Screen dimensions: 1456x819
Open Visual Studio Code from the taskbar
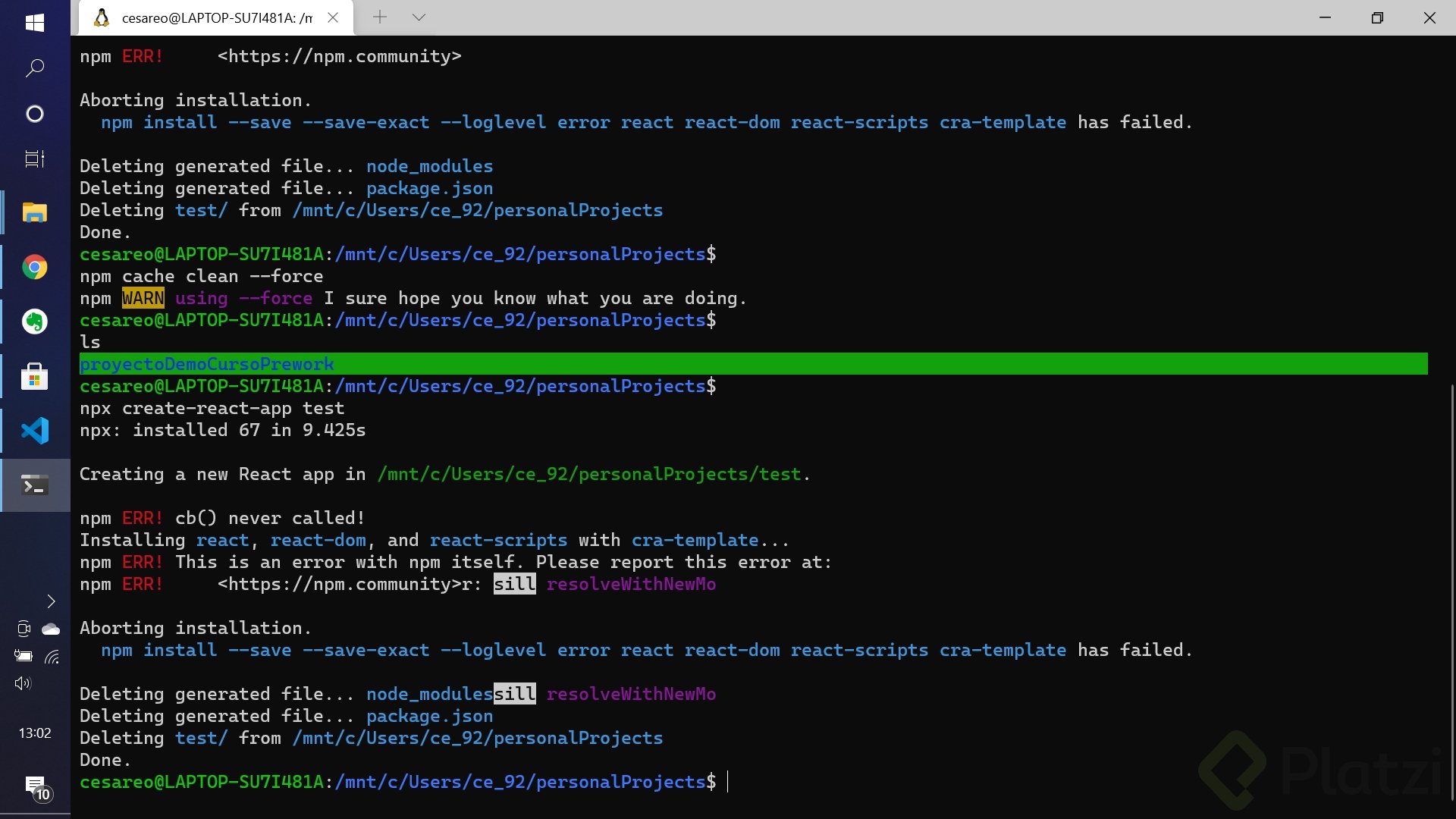click(x=35, y=431)
